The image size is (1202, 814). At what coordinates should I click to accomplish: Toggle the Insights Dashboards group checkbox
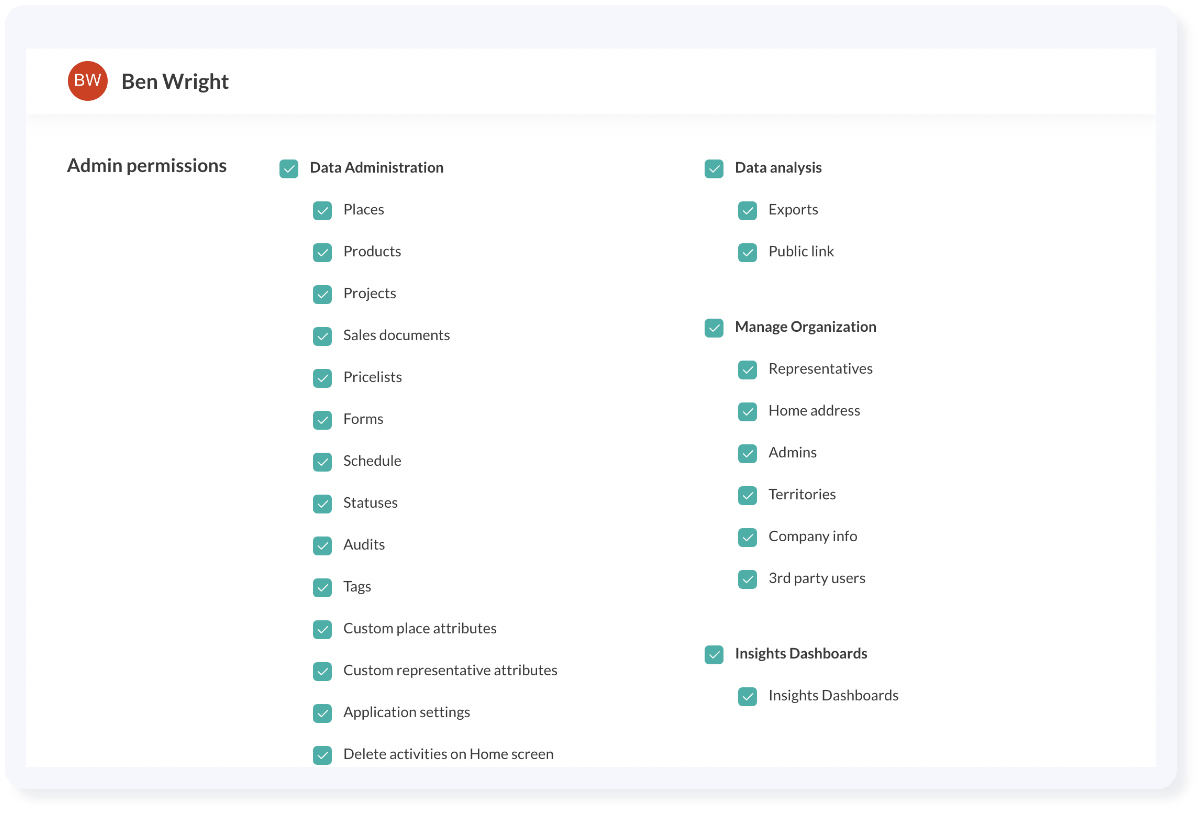(714, 654)
